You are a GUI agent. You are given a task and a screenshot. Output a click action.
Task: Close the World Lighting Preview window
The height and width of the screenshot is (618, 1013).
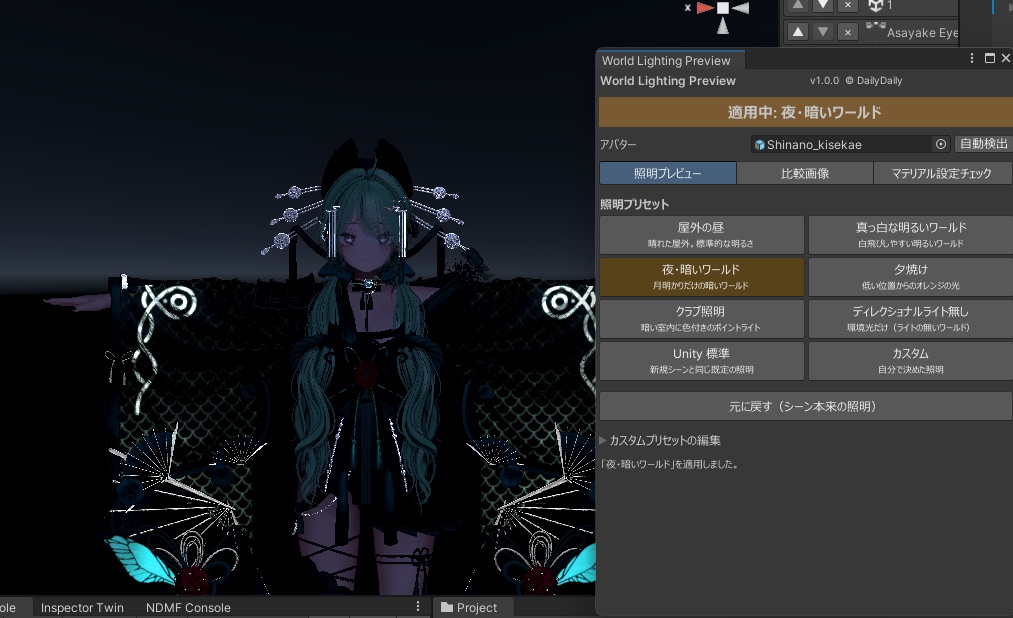1006,58
